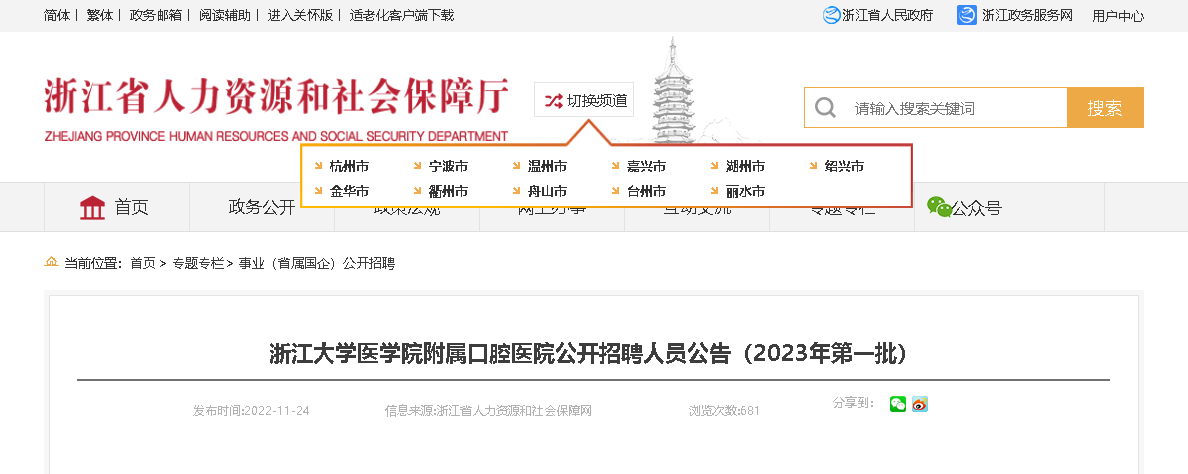Open the 政务公开 navigation tab
1188x474 pixels.
(x=262, y=207)
